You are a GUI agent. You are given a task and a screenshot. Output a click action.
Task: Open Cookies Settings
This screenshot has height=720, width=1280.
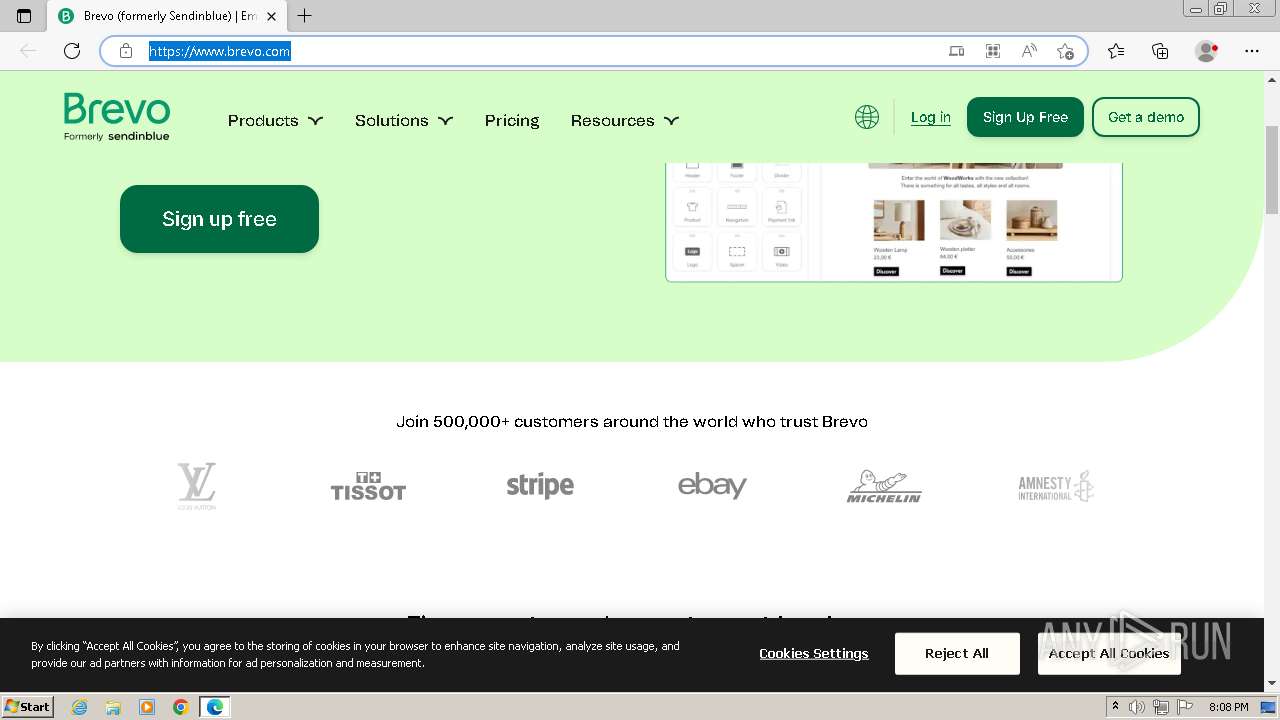point(814,653)
